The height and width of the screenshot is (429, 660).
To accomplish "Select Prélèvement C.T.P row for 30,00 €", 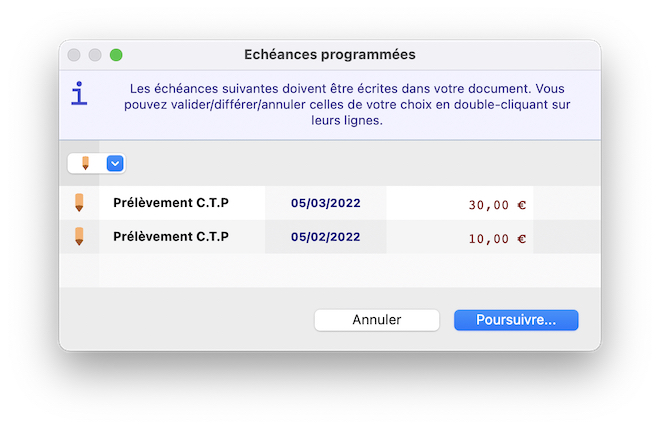I will coord(171,203).
